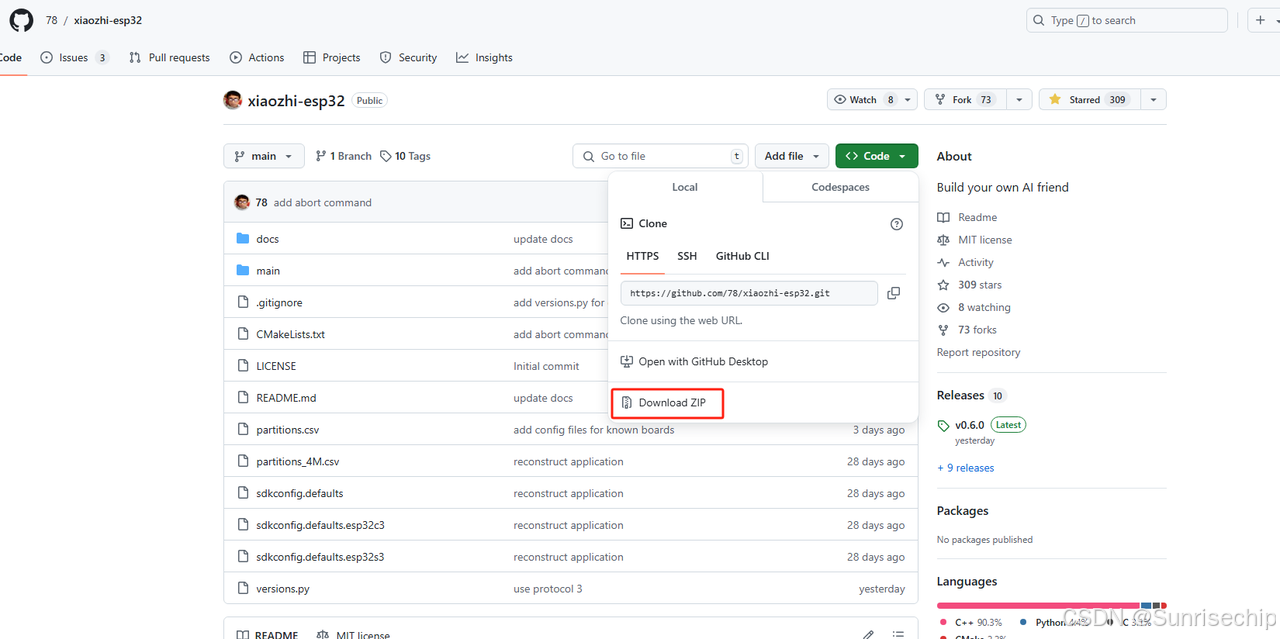Switch to the Codespaces tab
Viewport: 1280px width, 639px height.
840,187
